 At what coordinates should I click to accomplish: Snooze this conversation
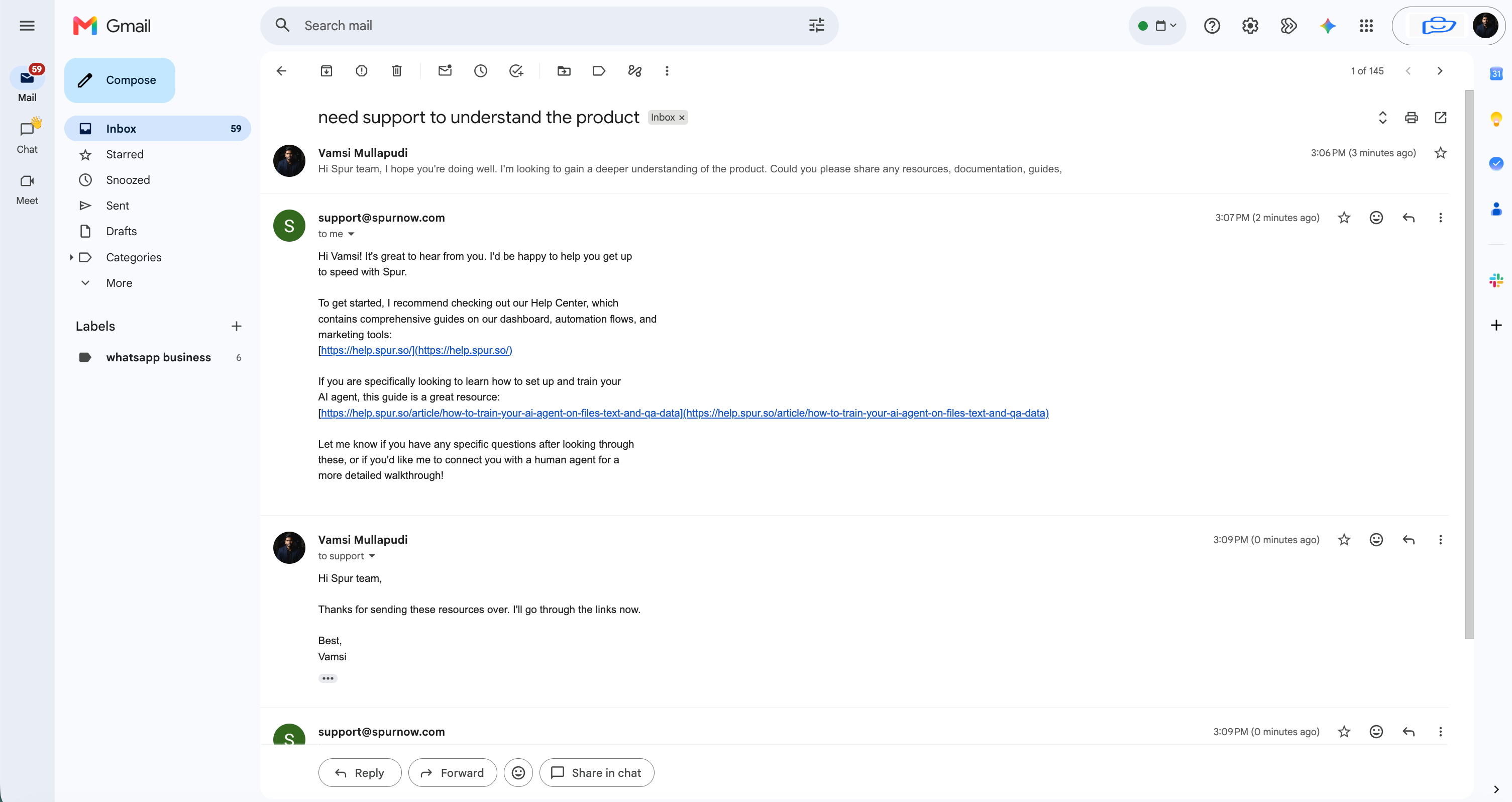481,71
